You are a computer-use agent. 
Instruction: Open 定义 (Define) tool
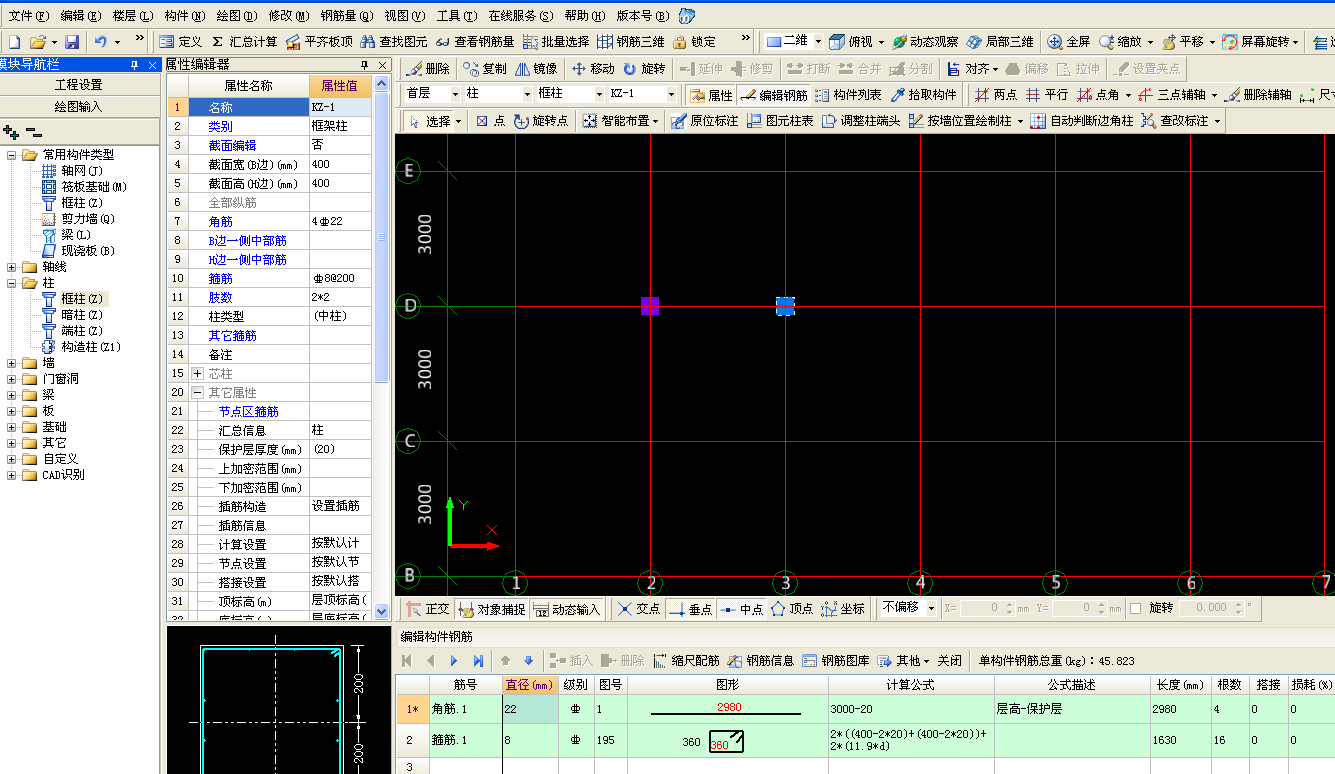[181, 42]
